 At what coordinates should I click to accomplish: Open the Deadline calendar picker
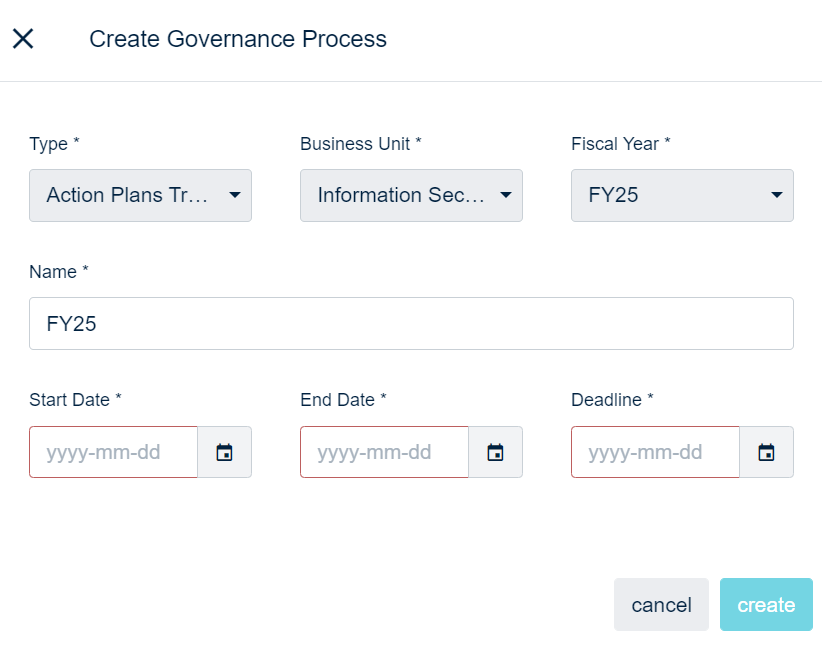(766, 452)
